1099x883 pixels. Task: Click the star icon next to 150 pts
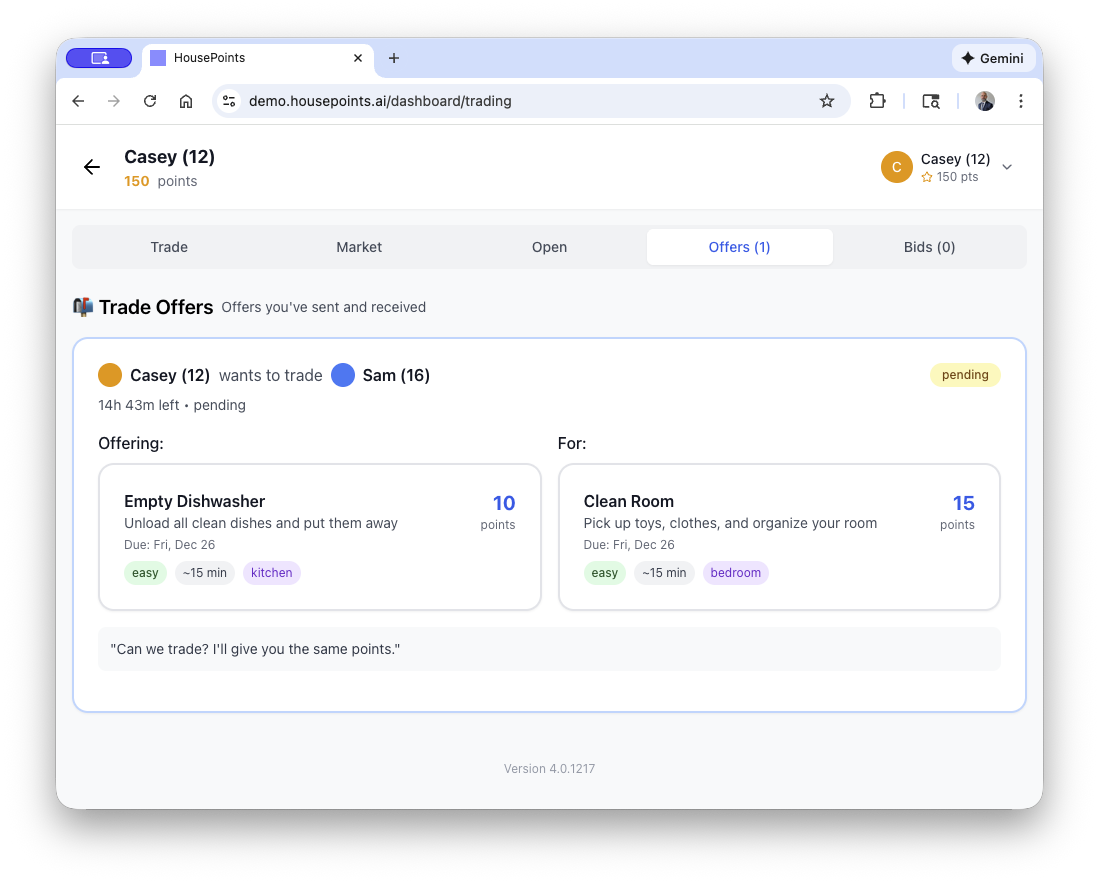point(927,177)
